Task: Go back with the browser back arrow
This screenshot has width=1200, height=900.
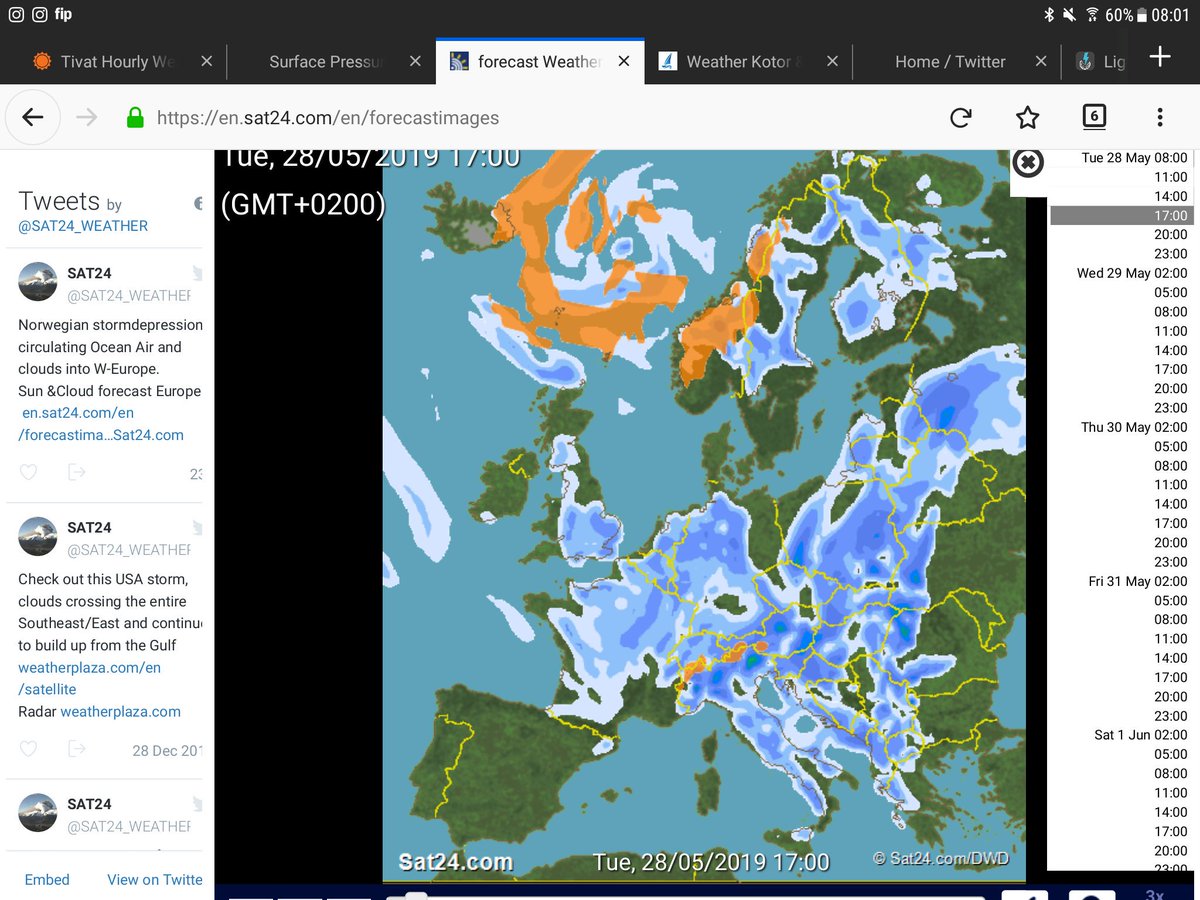Action: tap(32, 118)
